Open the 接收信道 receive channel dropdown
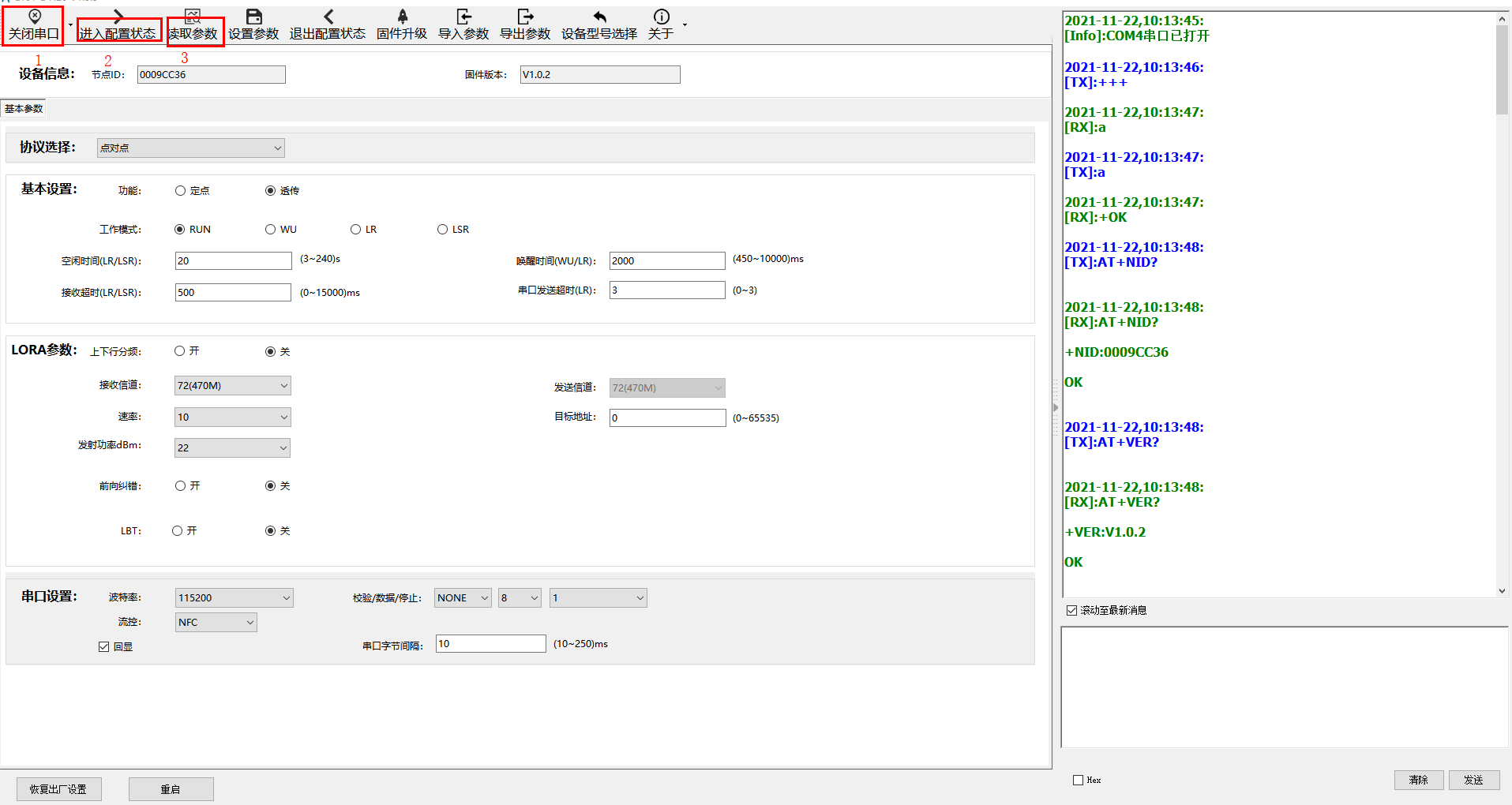This screenshot has width=1512, height=805. tap(232, 386)
